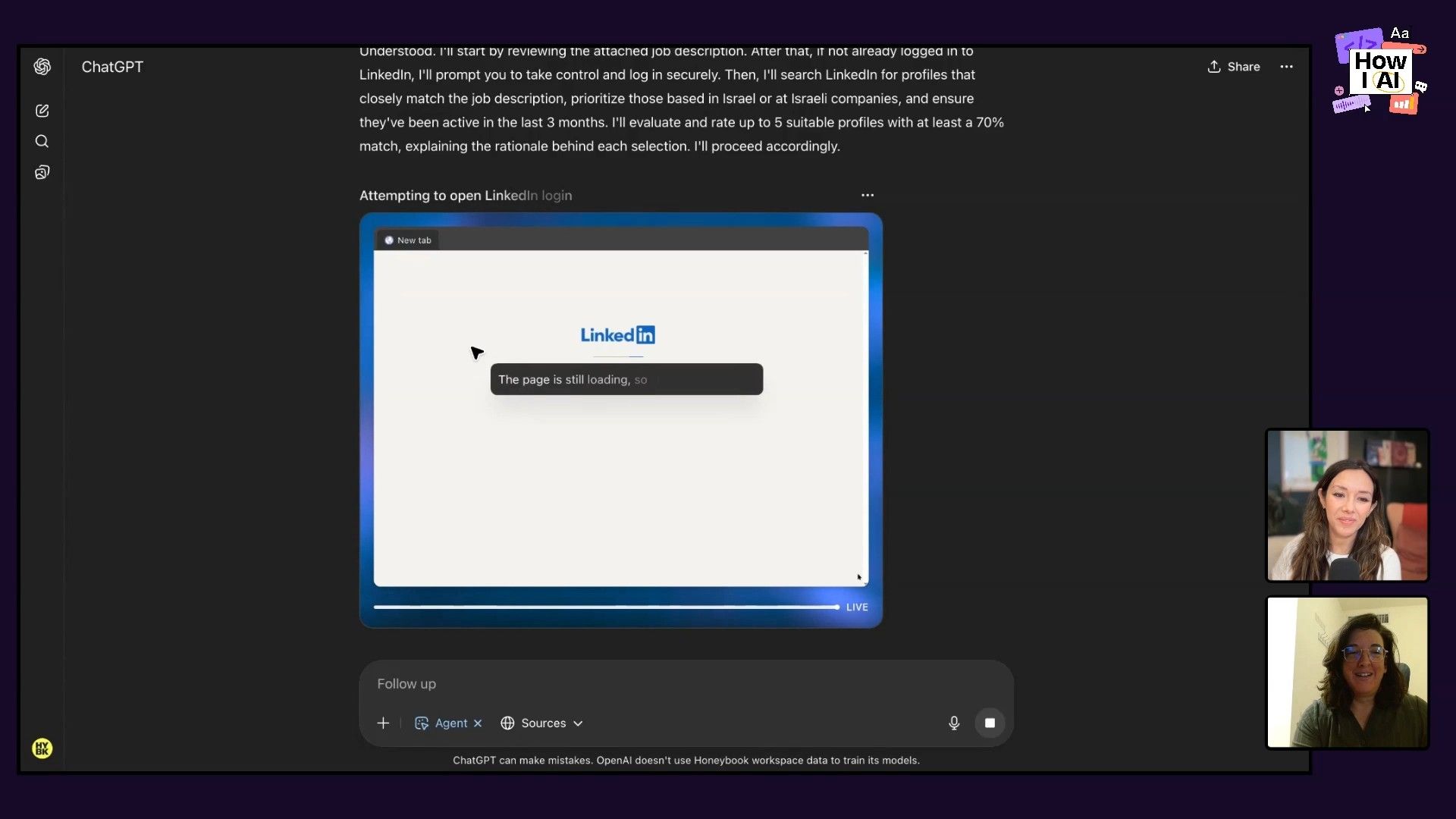Remove Agent mode with the x
The height and width of the screenshot is (819, 1456).
[478, 723]
